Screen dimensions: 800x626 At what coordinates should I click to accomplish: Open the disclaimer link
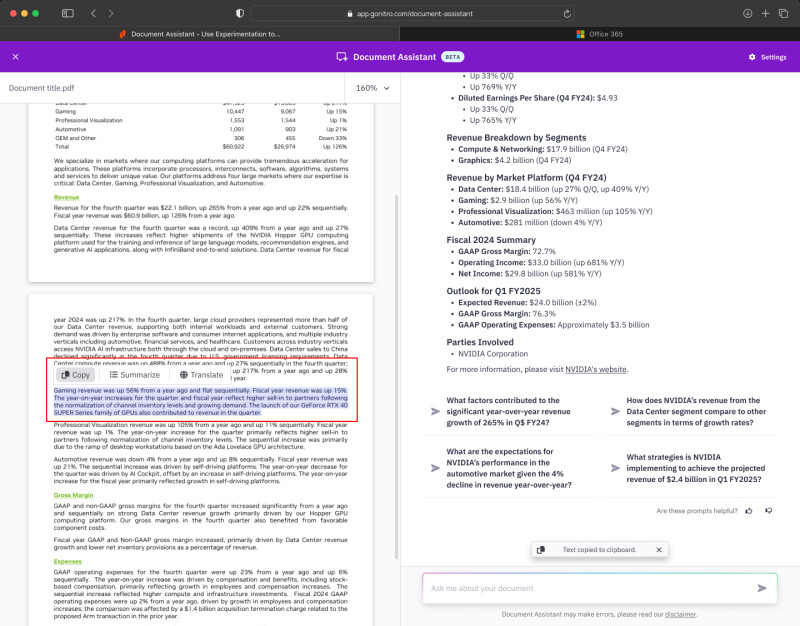680,614
